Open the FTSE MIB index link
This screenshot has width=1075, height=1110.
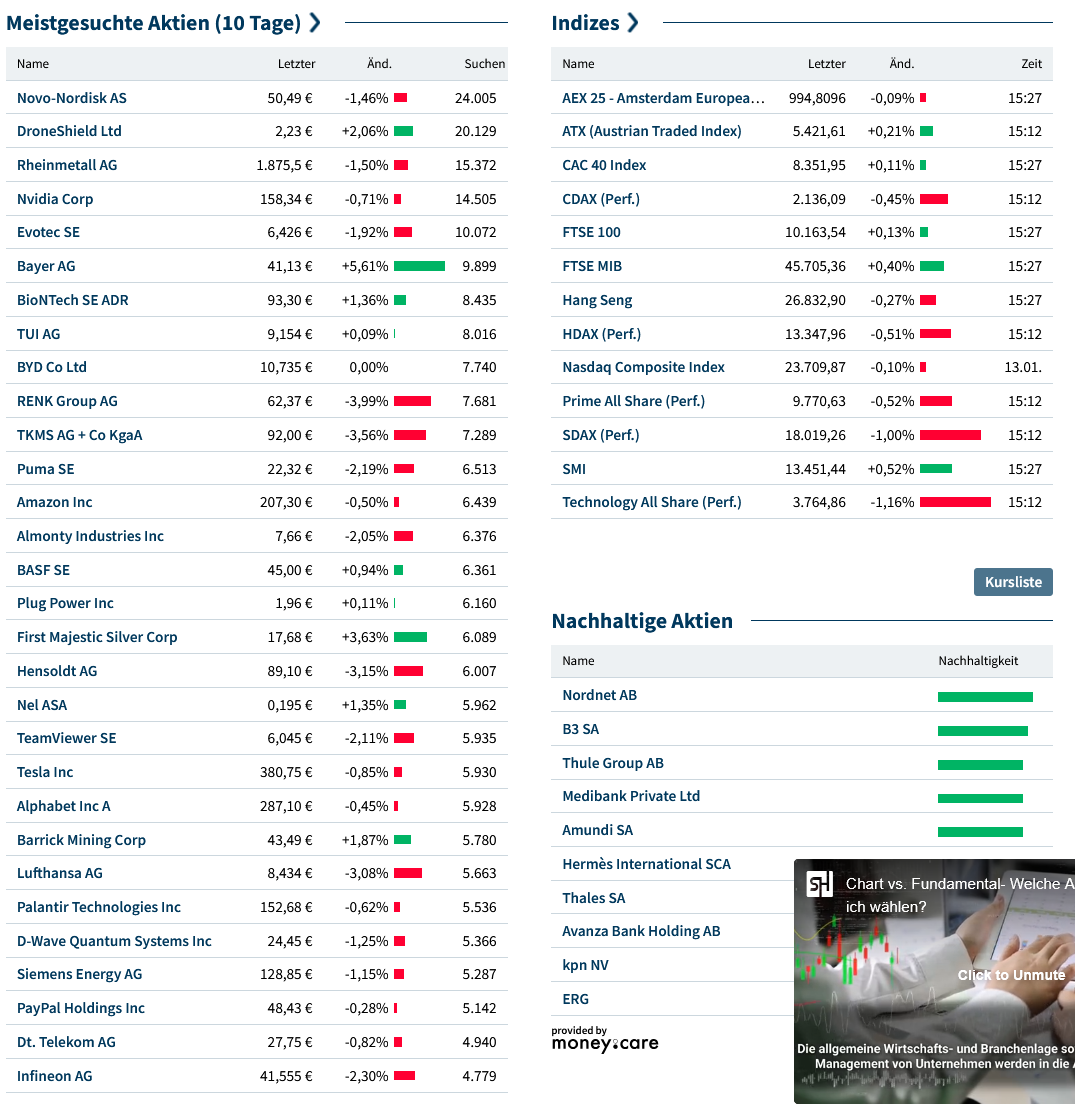tap(592, 266)
